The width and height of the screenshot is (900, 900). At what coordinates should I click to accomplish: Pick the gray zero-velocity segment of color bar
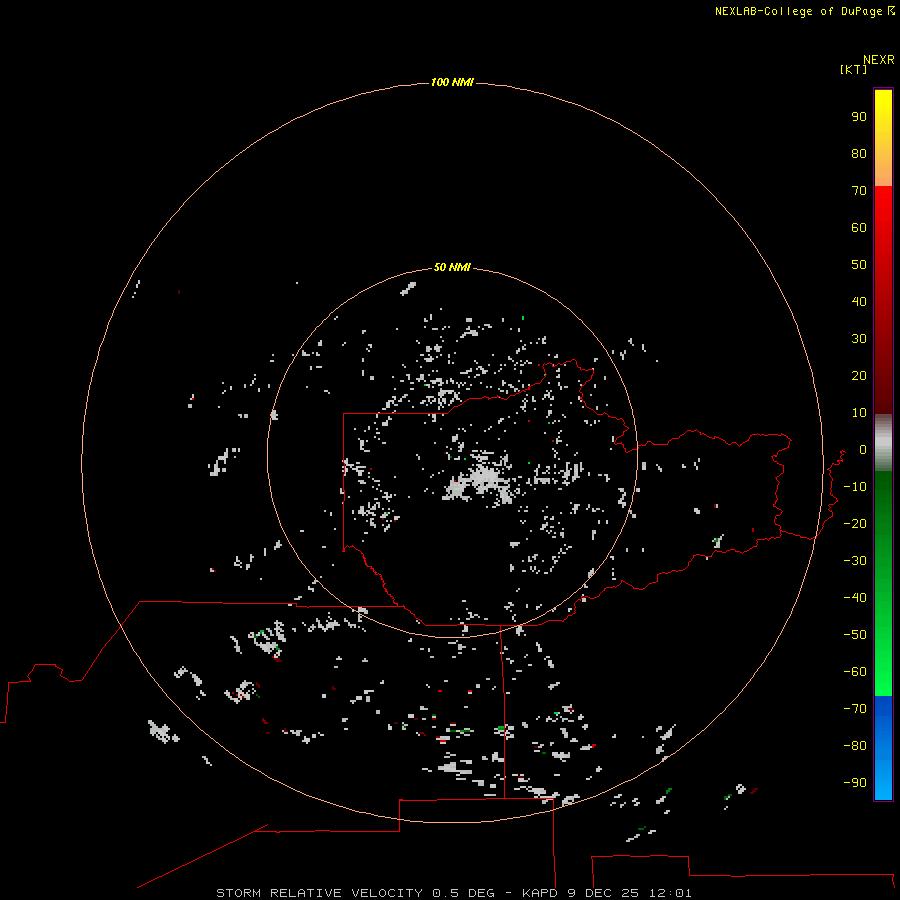click(883, 443)
